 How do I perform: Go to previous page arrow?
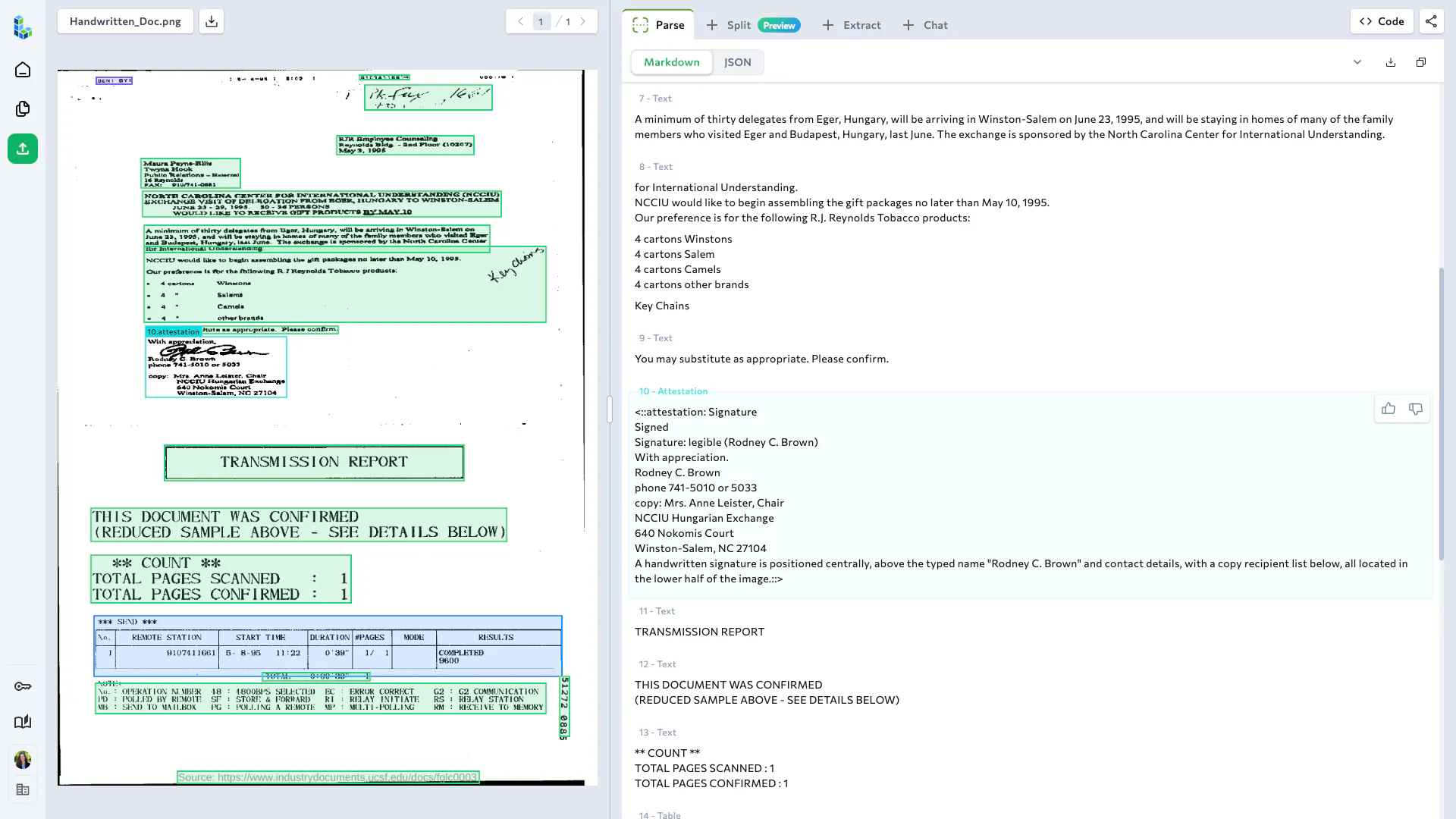520,21
